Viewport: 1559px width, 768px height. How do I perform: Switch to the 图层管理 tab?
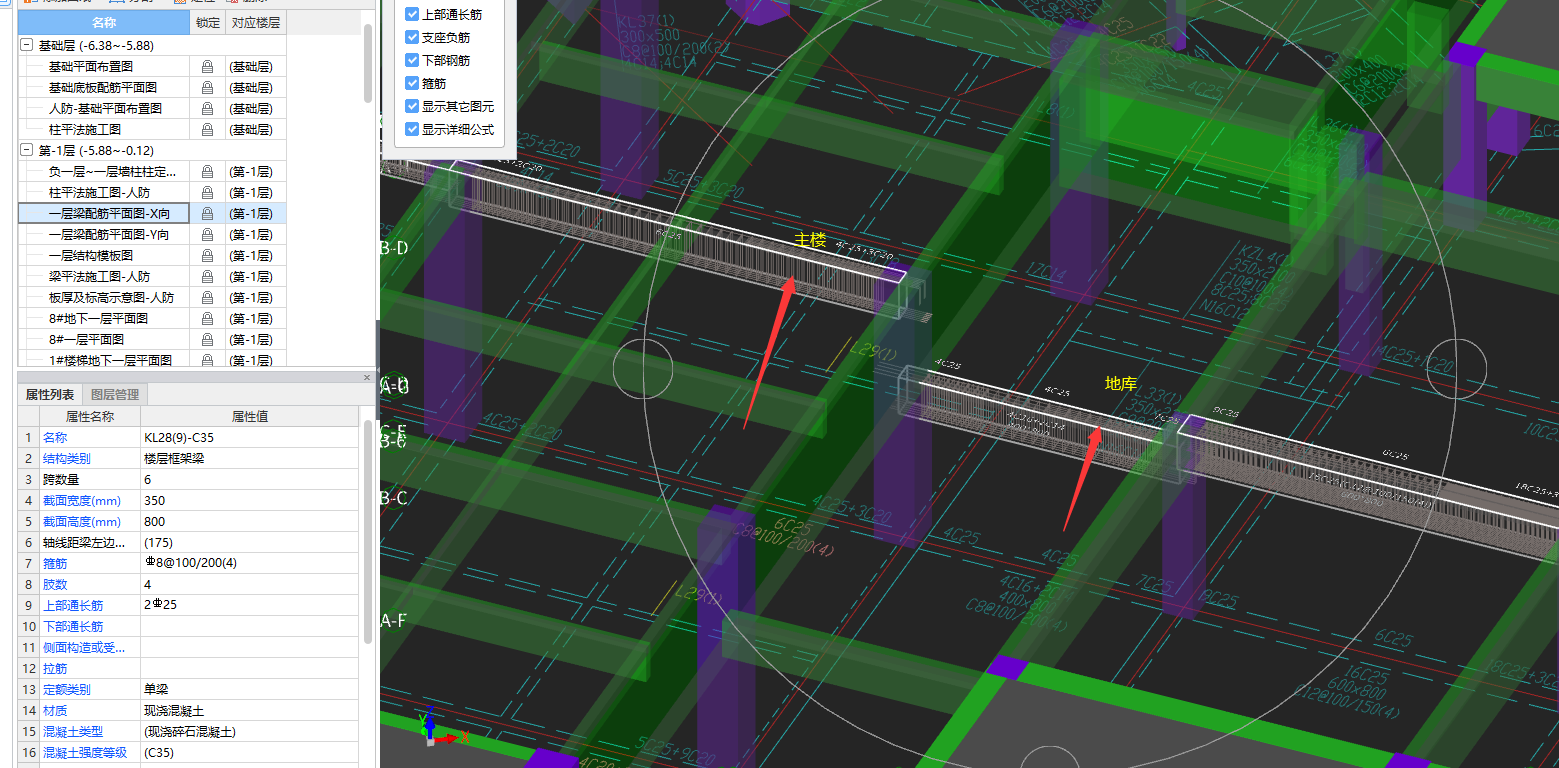115,395
